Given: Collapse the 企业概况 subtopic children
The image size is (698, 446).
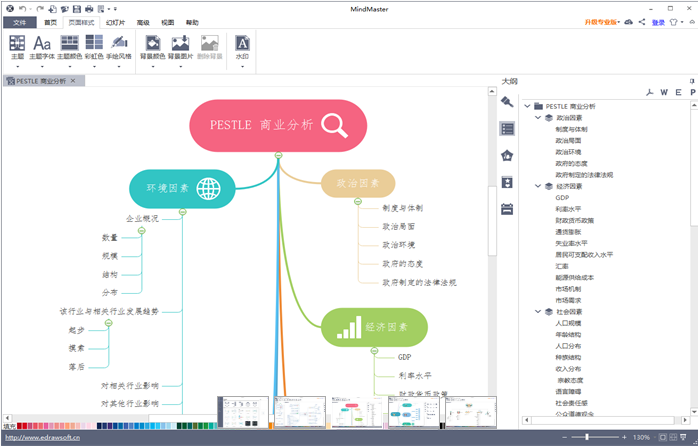Looking at the screenshot, I should (x=142, y=231).
